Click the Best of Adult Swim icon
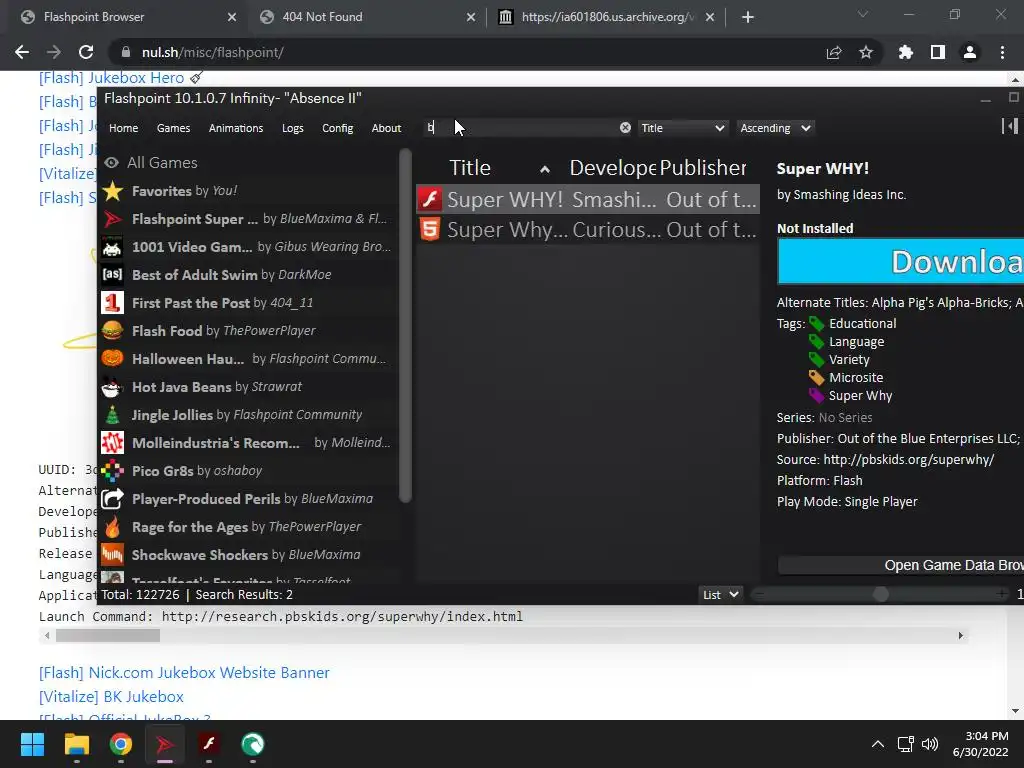The width and height of the screenshot is (1024, 768). click(112, 274)
